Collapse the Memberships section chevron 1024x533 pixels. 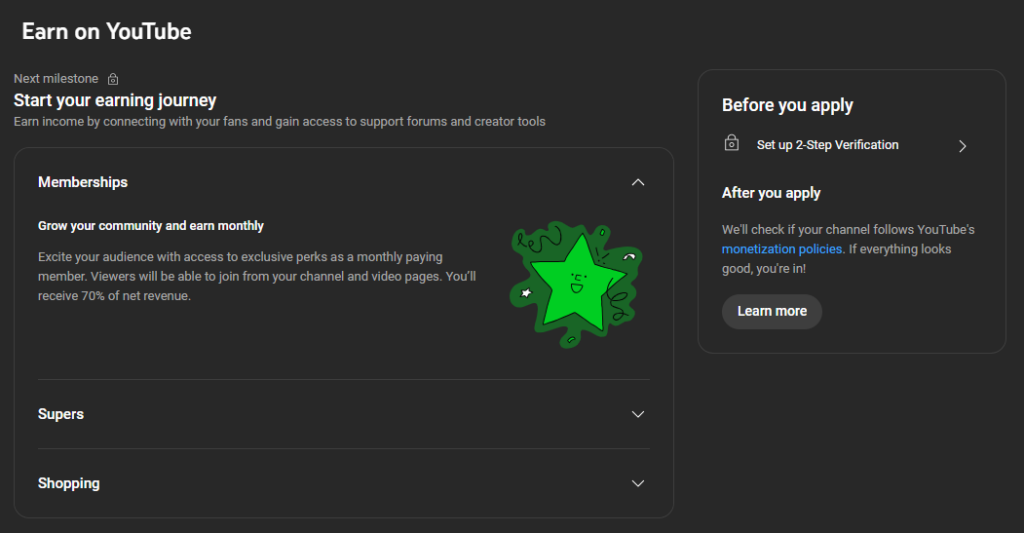tap(638, 182)
